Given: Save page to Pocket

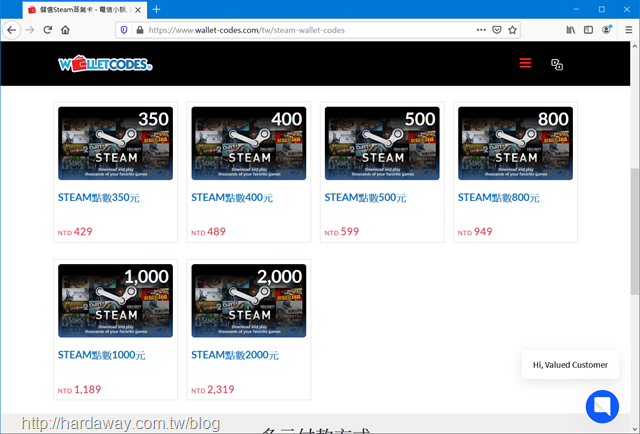Looking at the screenshot, I should 497,30.
